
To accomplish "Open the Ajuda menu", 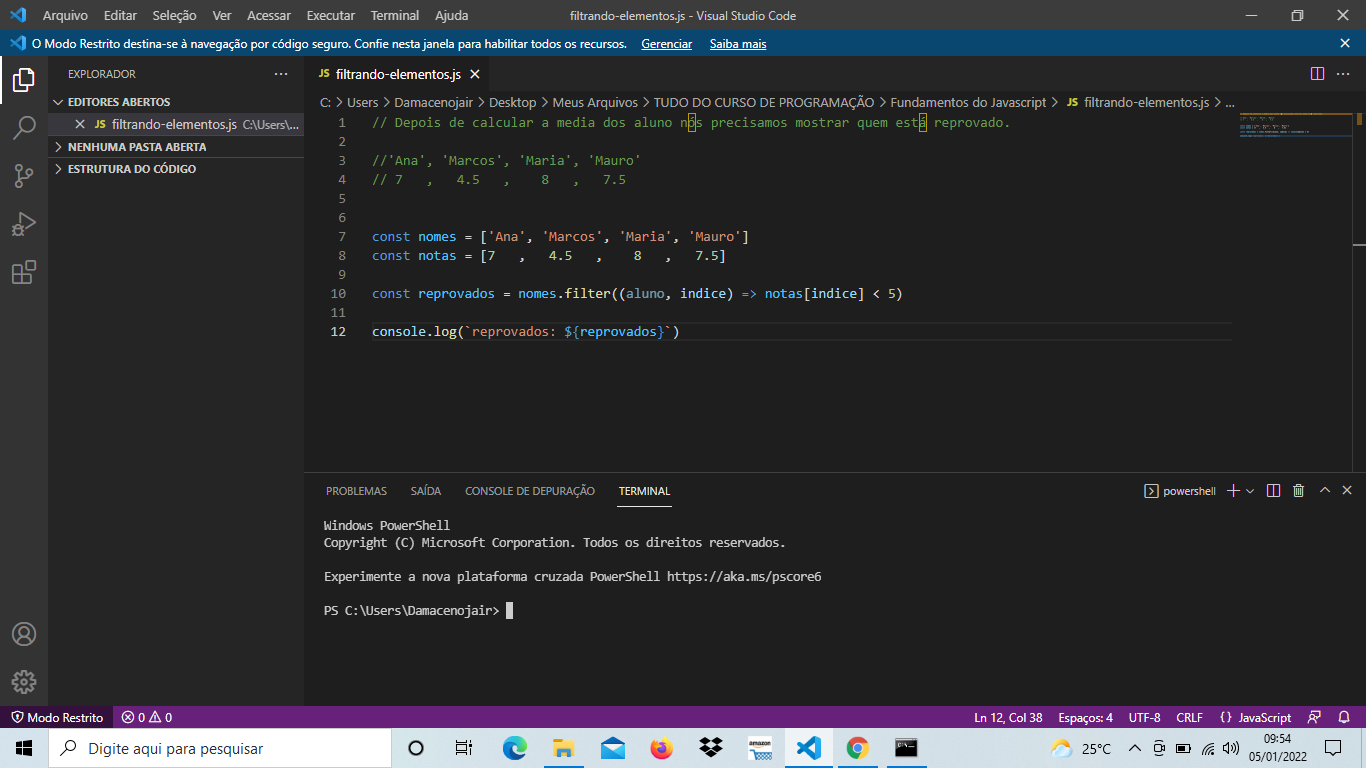I will pos(451,15).
